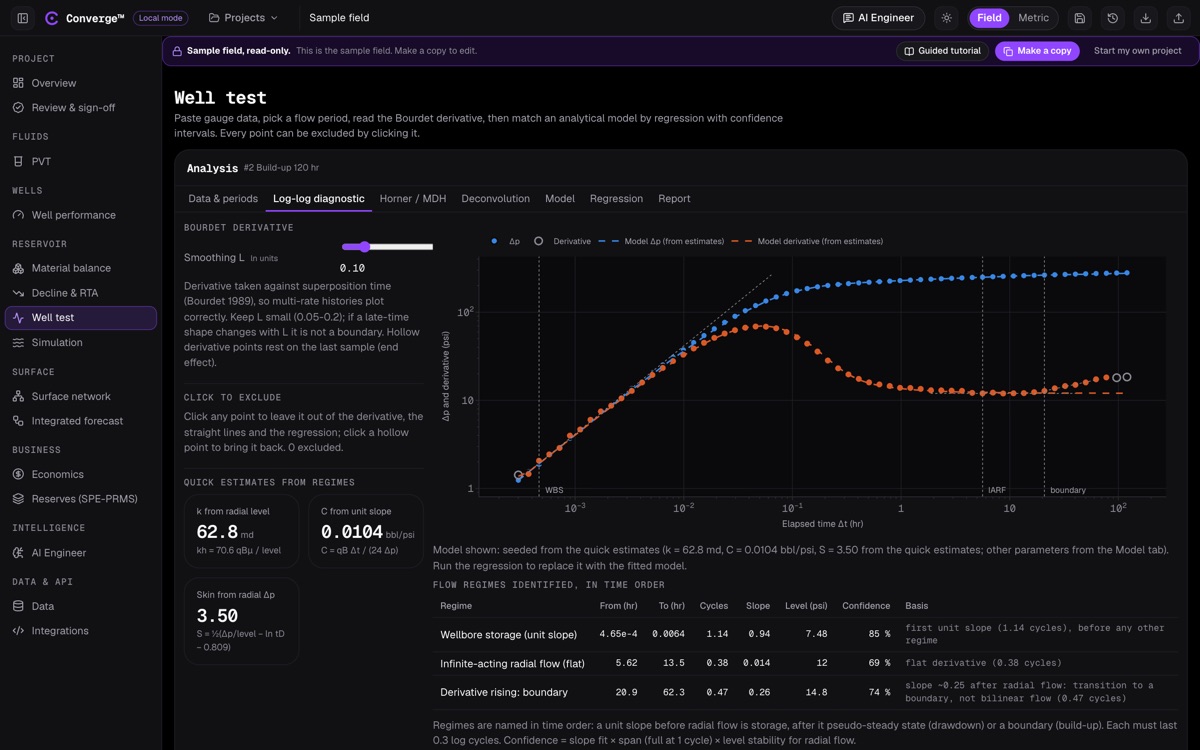The width and height of the screenshot is (1200, 750).
Task: Click the Make a copy button
Action: tap(1037, 51)
